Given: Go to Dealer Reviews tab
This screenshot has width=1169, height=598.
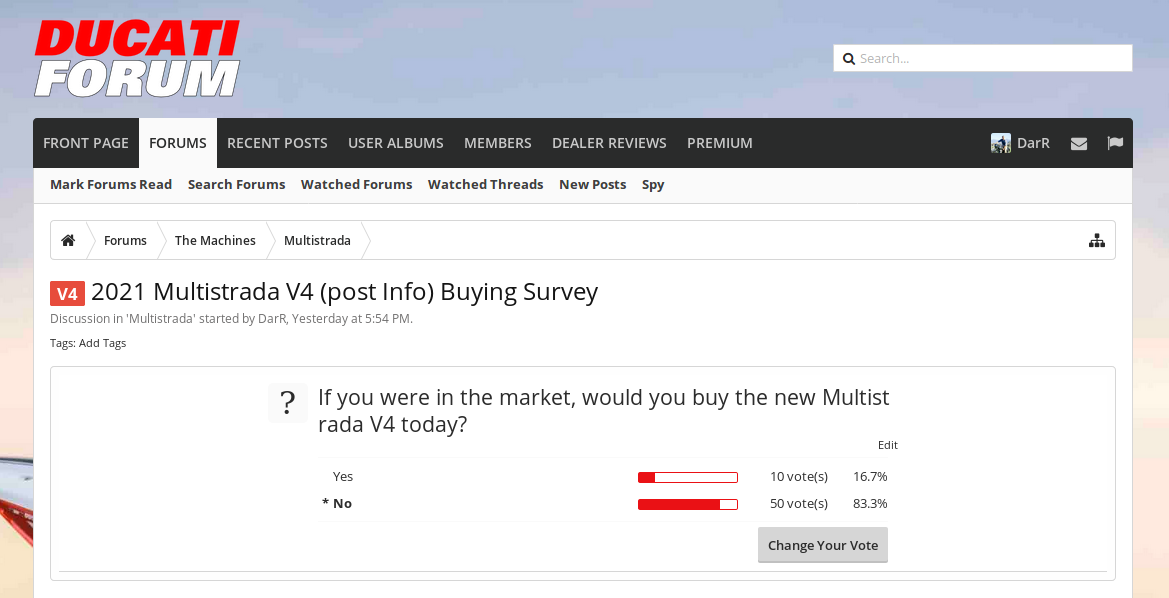Looking at the screenshot, I should coord(609,143).
